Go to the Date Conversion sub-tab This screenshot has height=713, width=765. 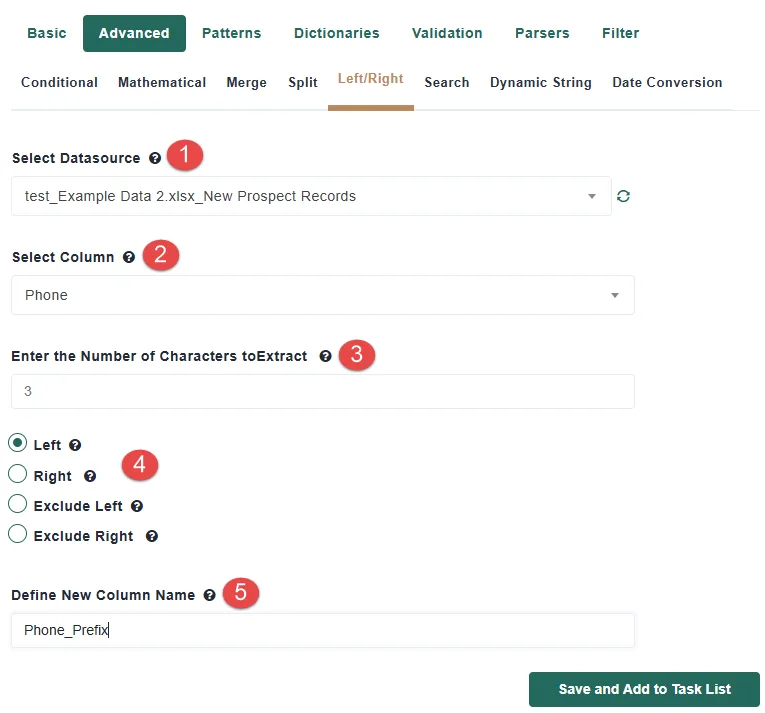(667, 82)
